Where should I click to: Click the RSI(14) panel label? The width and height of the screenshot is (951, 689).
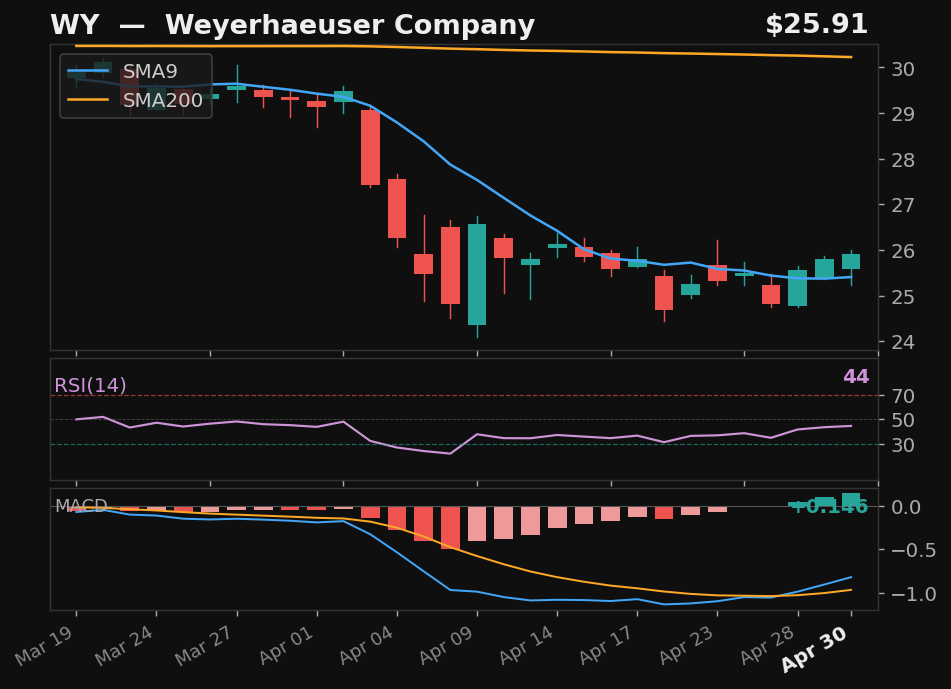pos(90,386)
